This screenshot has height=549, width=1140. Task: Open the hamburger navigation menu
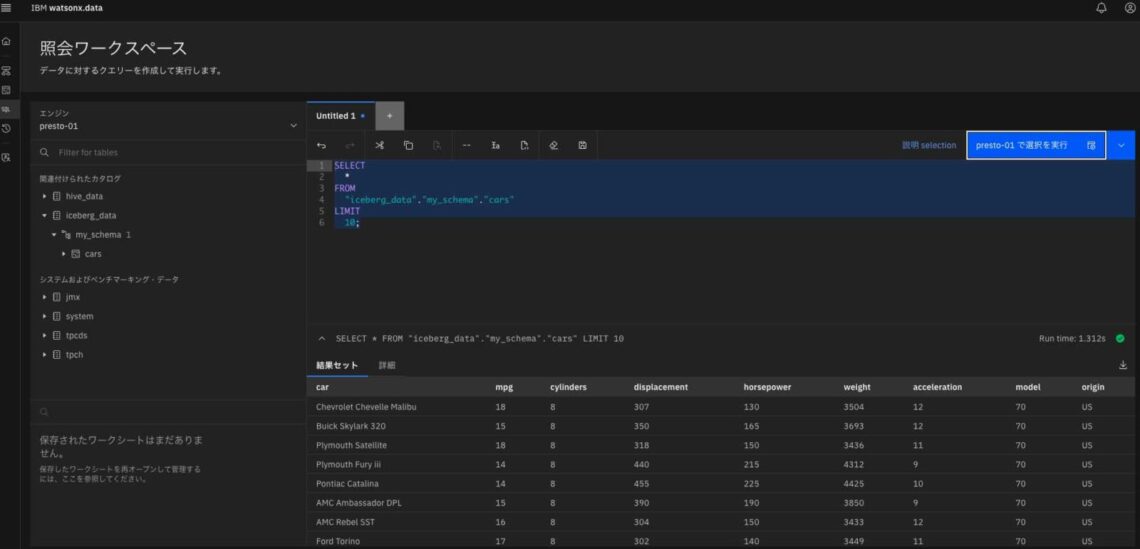[7, 8]
